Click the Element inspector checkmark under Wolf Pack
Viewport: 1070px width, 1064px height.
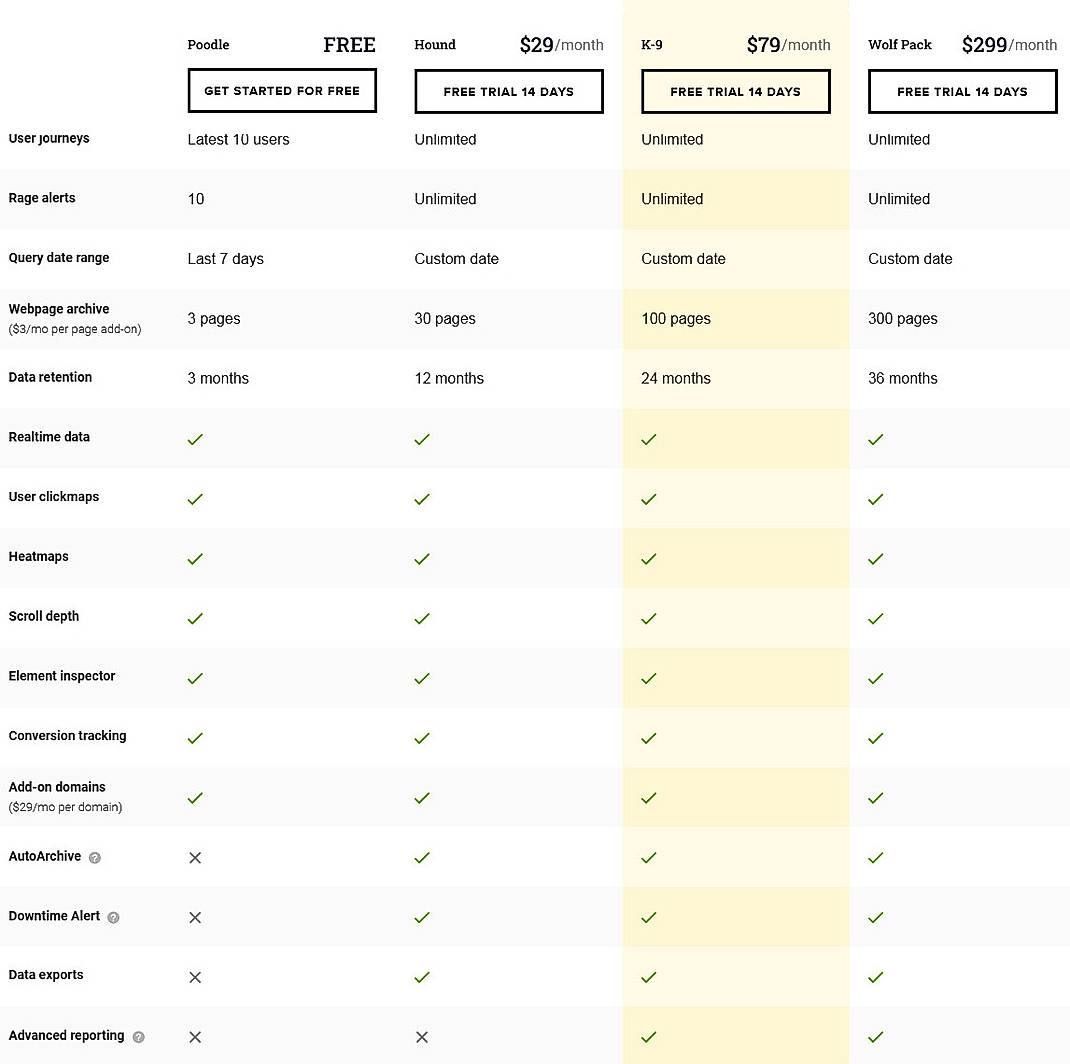[875, 678]
